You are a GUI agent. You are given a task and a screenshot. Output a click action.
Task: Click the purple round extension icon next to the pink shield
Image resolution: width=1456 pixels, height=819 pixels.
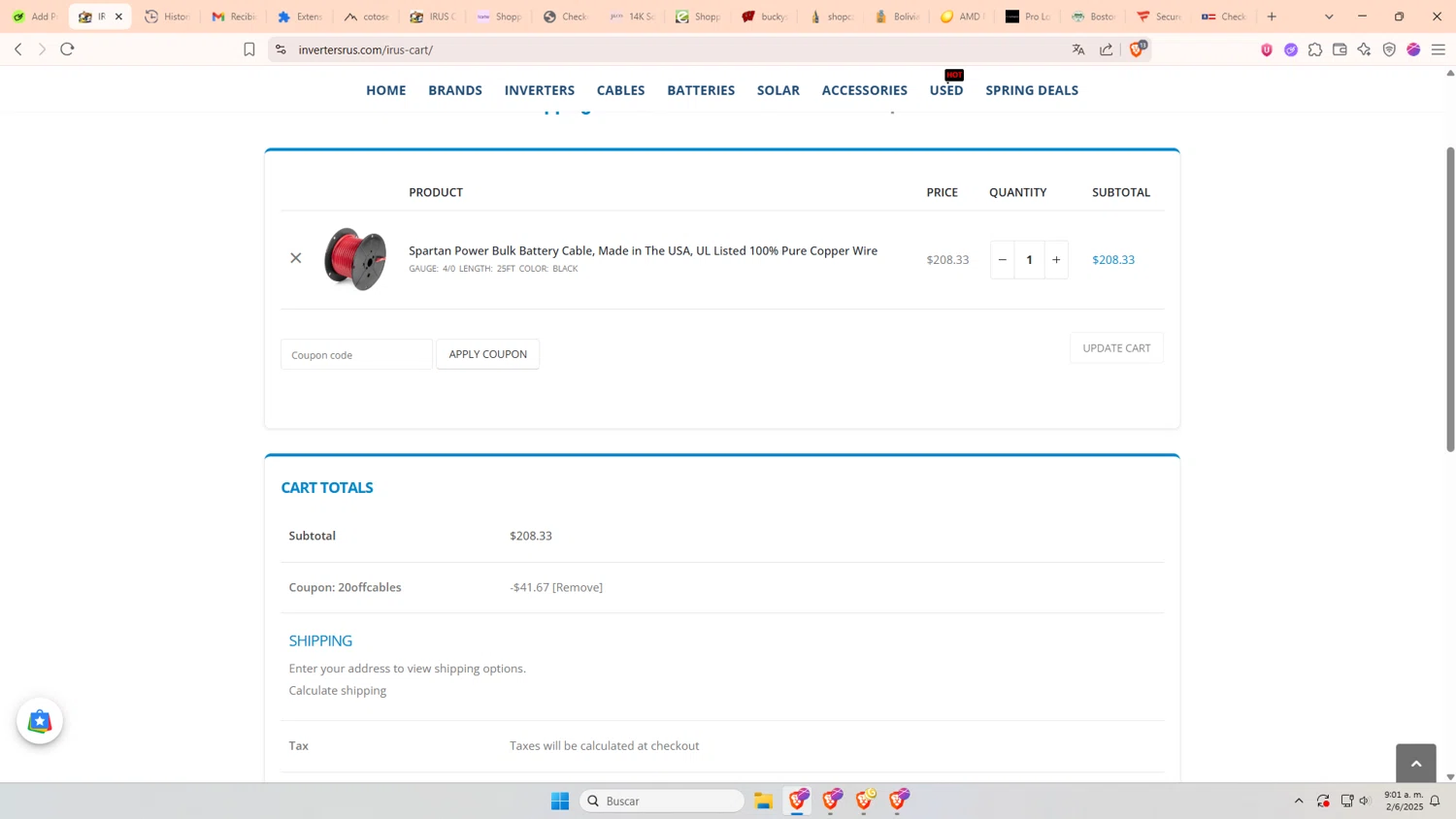tap(1291, 49)
